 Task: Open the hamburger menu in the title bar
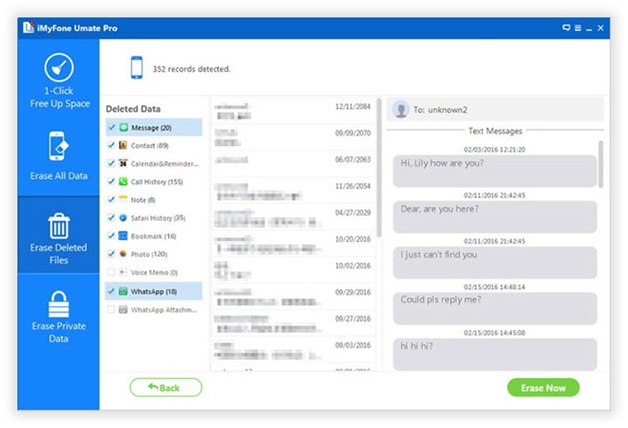tap(578, 28)
